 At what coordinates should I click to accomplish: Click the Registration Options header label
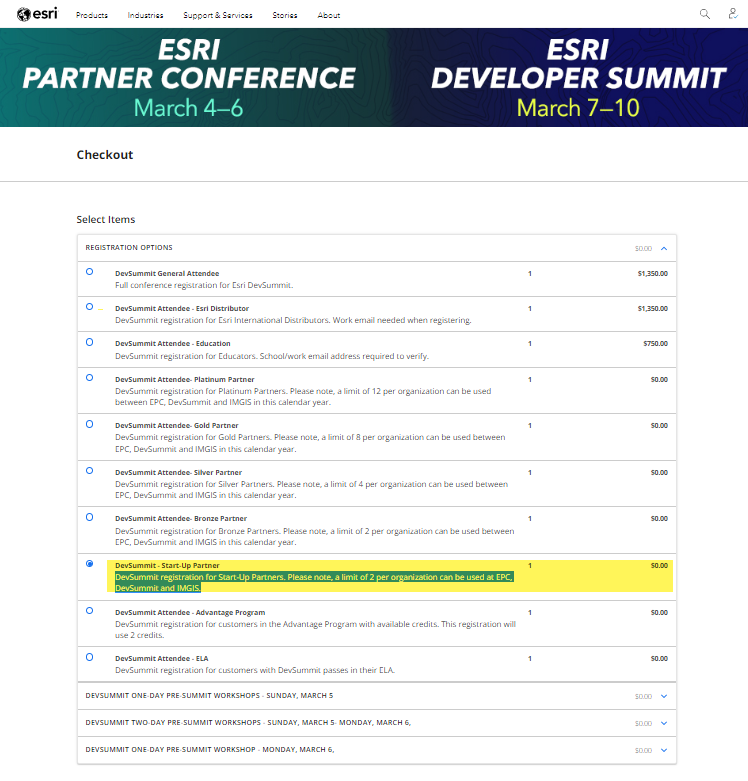point(129,248)
